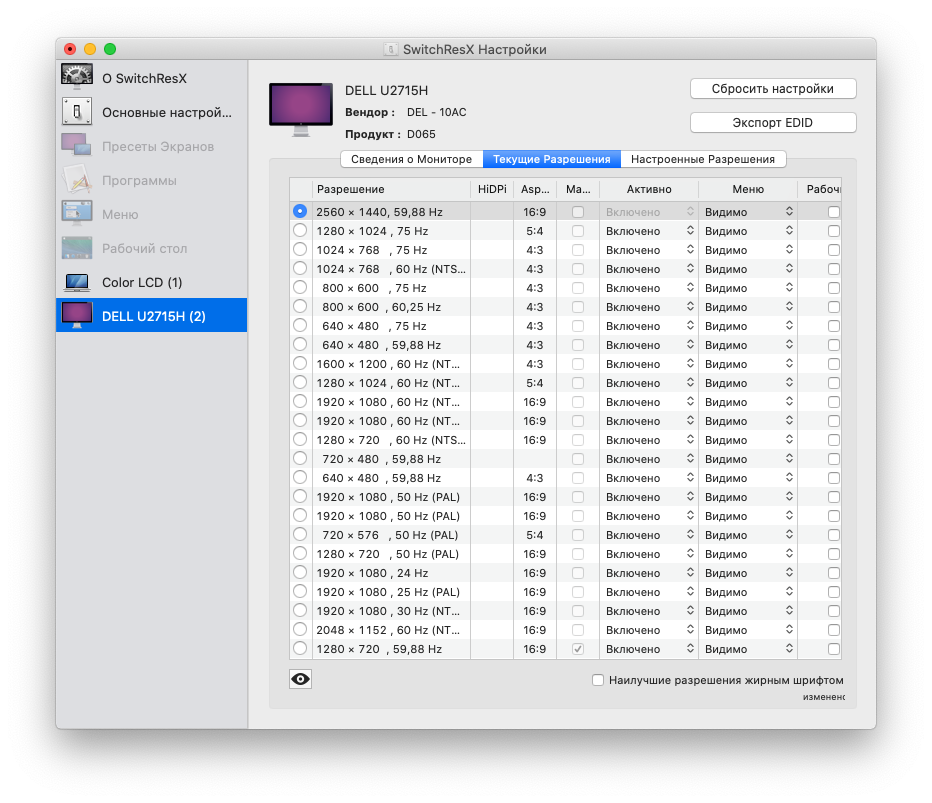This screenshot has width=932, height=803.
Task: Click the Сбросить настройки button
Action: [x=773, y=89]
